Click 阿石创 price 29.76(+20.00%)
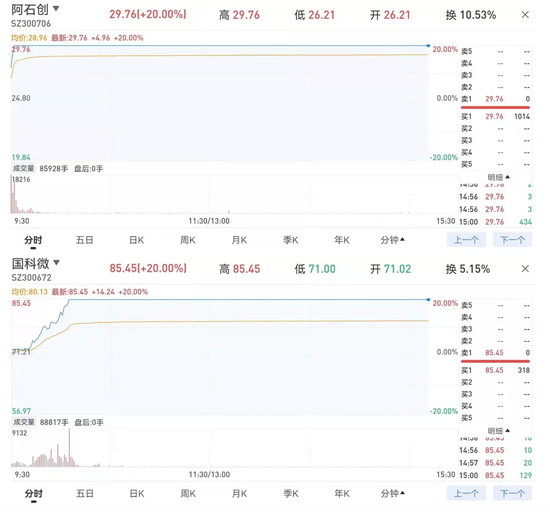The width and height of the screenshot is (550, 512). 148,15
